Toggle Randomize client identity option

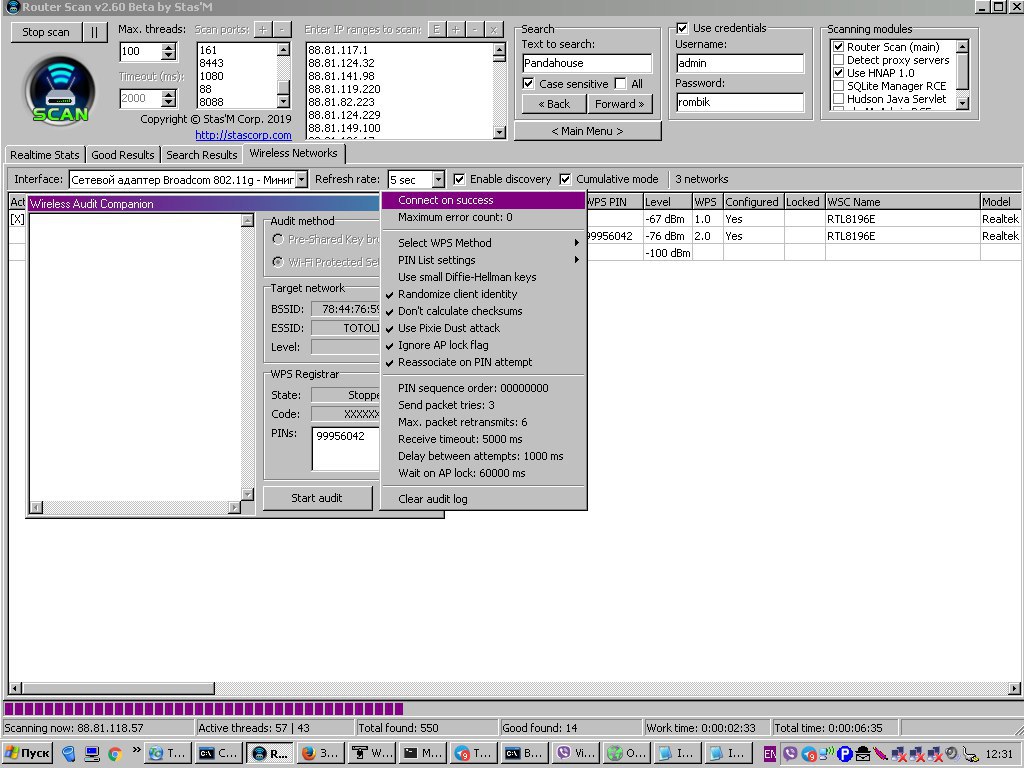[483, 294]
